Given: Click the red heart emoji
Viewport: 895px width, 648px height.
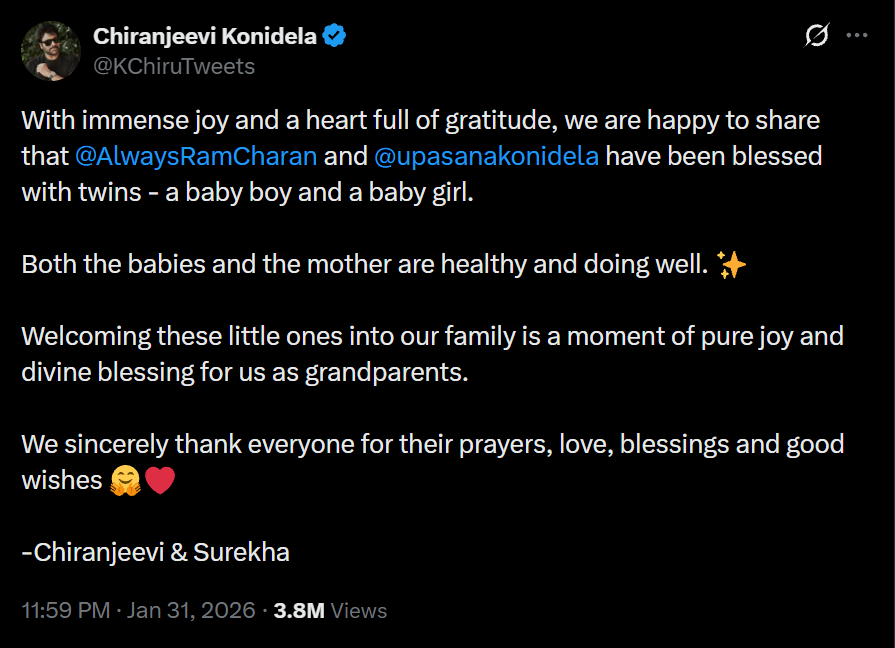Looking at the screenshot, I should (160, 481).
